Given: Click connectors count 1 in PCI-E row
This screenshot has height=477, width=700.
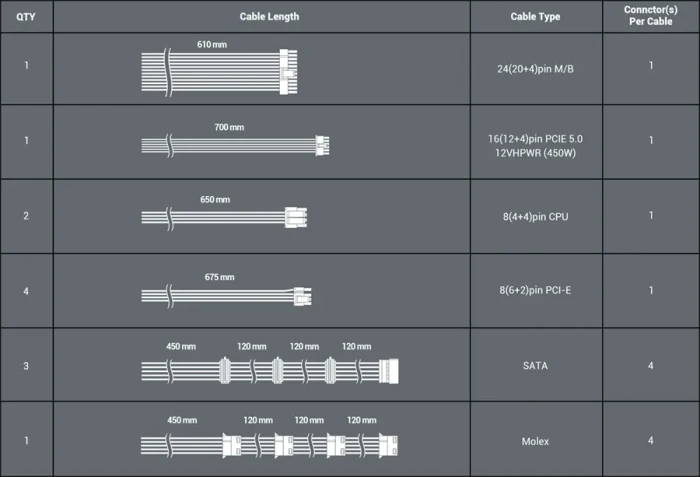Looking at the screenshot, I should click(651, 291).
